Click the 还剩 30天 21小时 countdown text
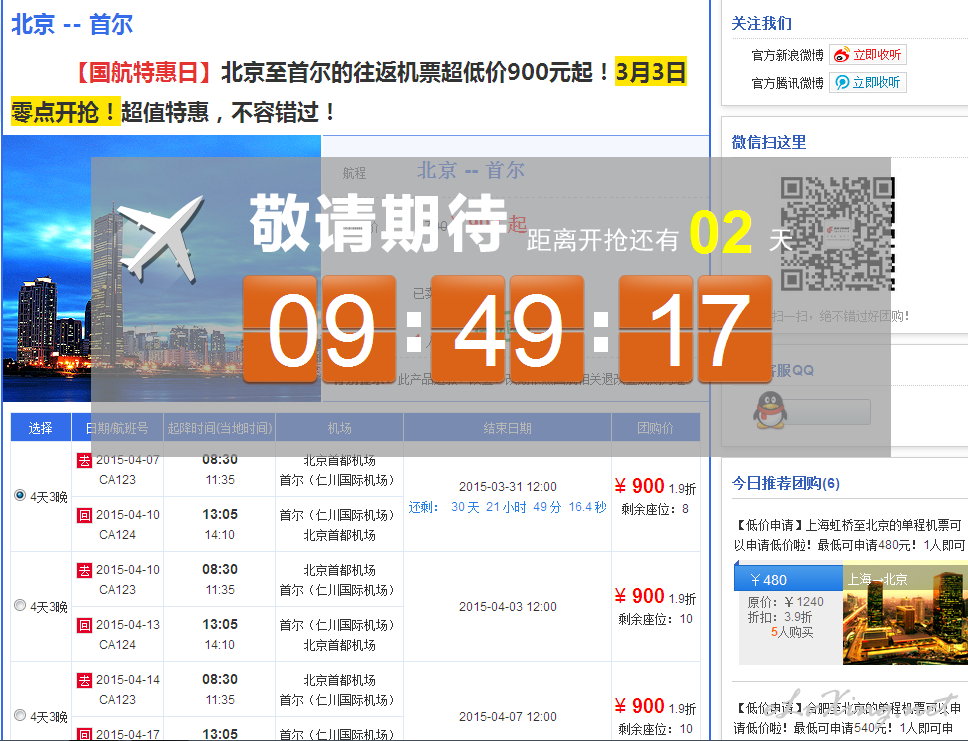 pyautogui.click(x=507, y=507)
